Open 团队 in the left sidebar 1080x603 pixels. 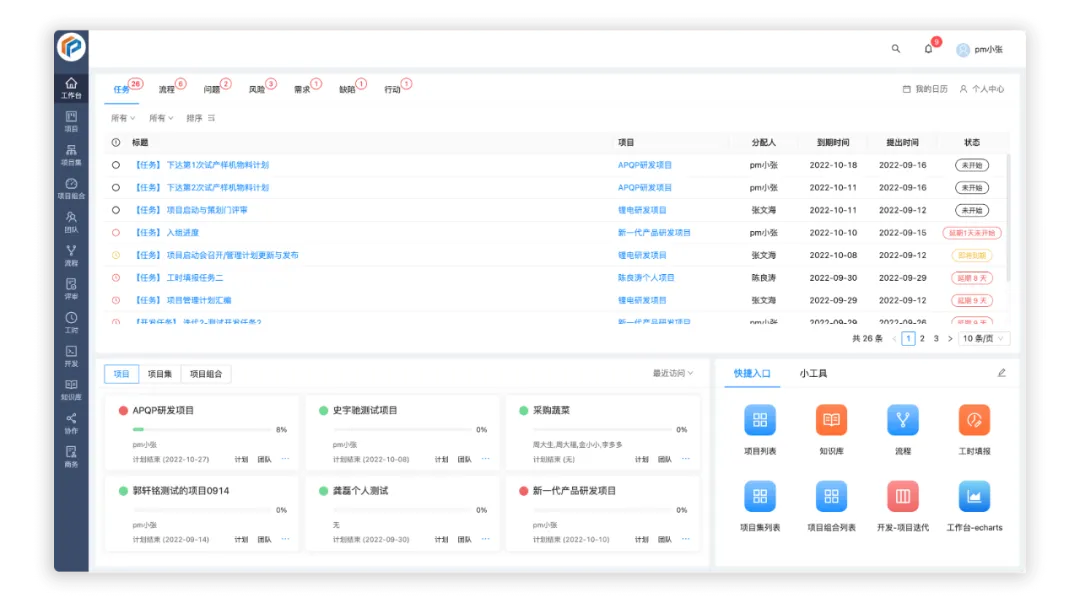click(x=71, y=222)
